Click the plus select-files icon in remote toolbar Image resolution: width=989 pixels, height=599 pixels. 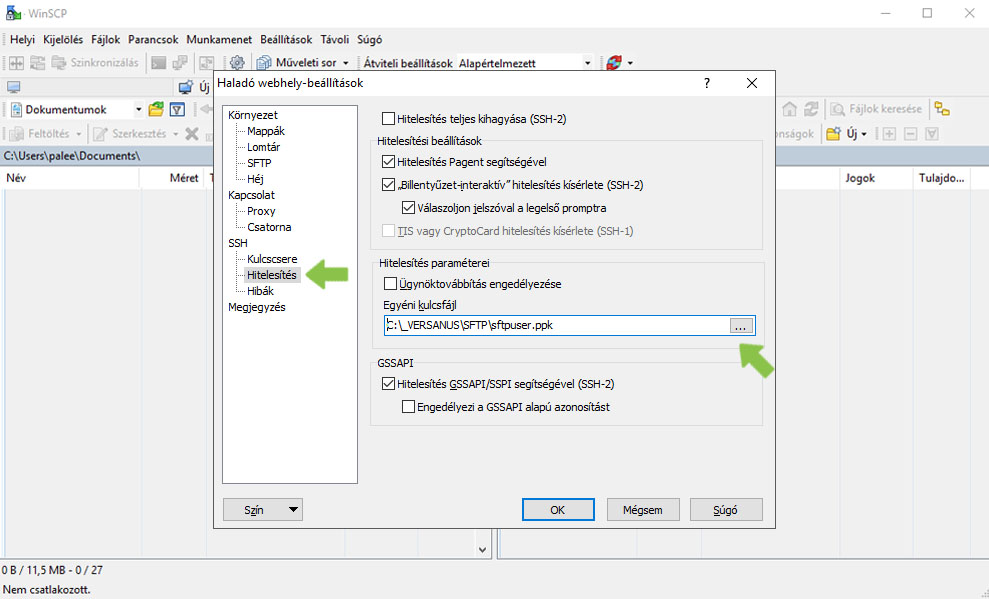(x=889, y=134)
